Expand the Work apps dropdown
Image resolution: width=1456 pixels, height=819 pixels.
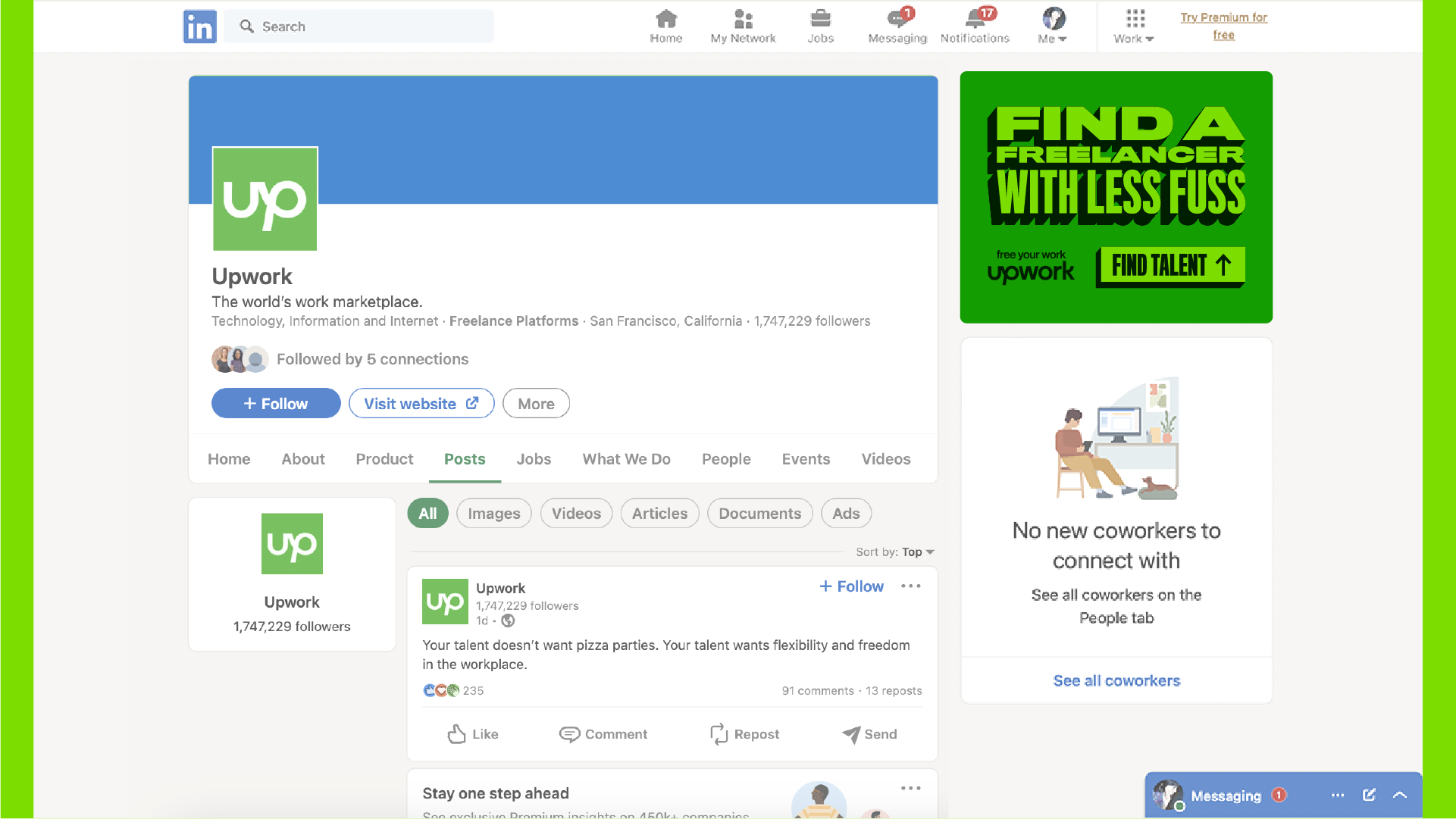(x=1134, y=26)
